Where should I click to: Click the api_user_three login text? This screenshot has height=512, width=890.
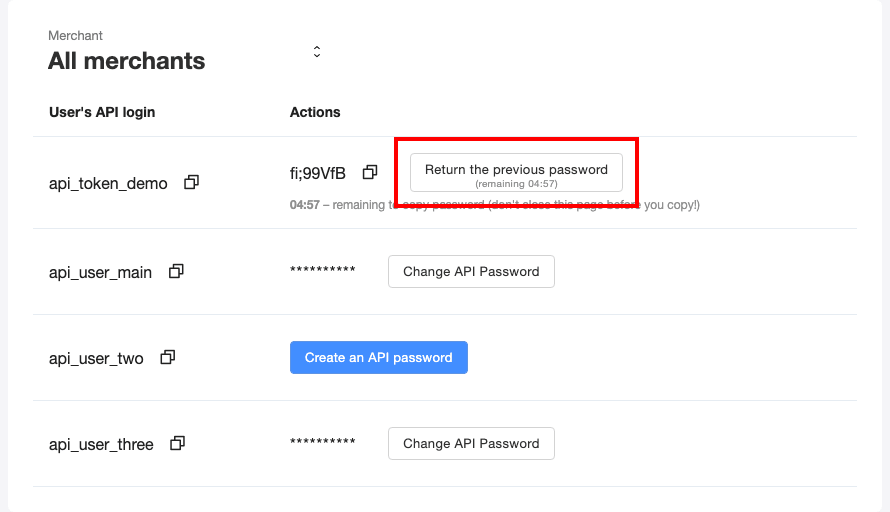(101, 444)
